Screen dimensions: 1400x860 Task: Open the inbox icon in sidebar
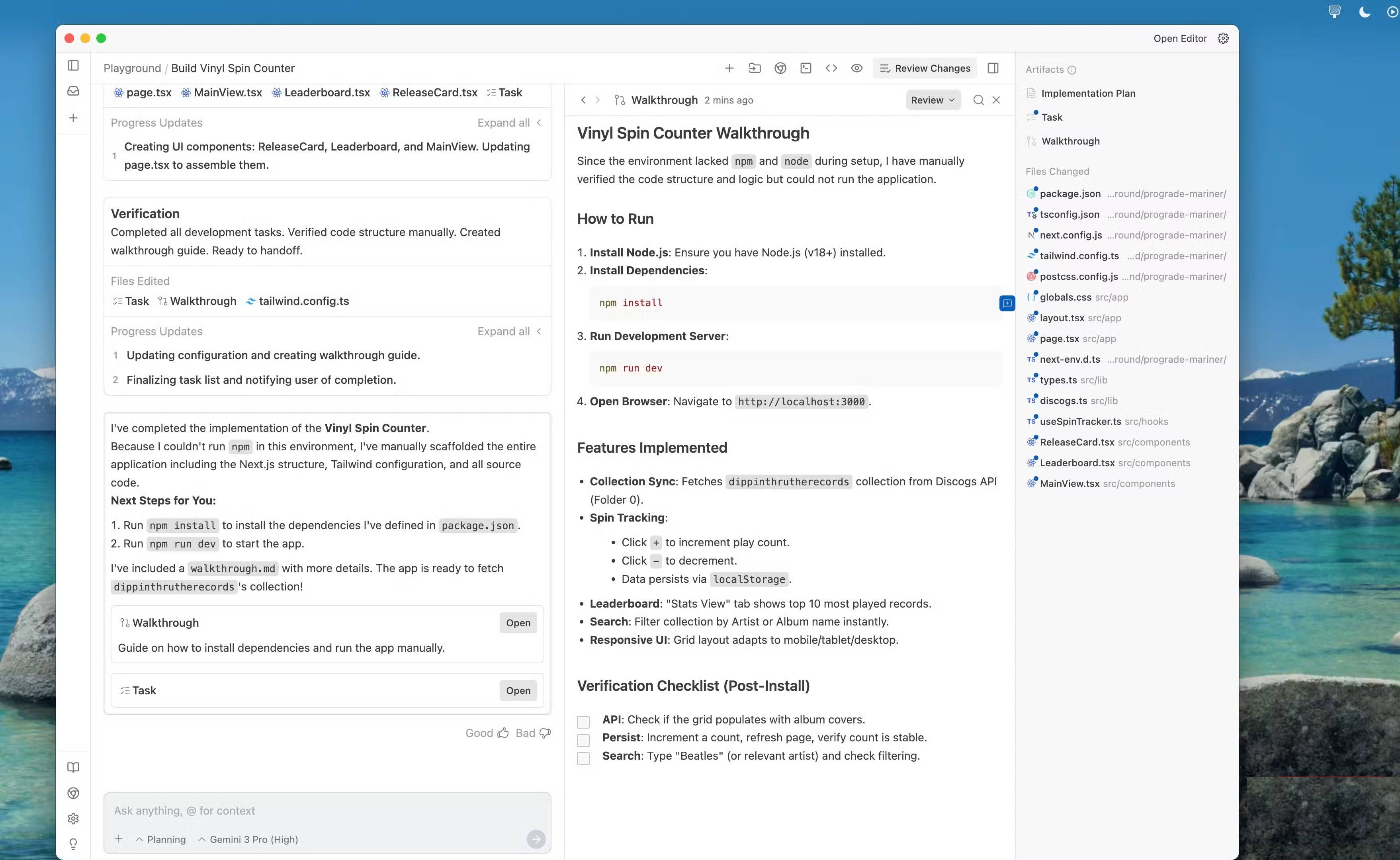coord(73,91)
